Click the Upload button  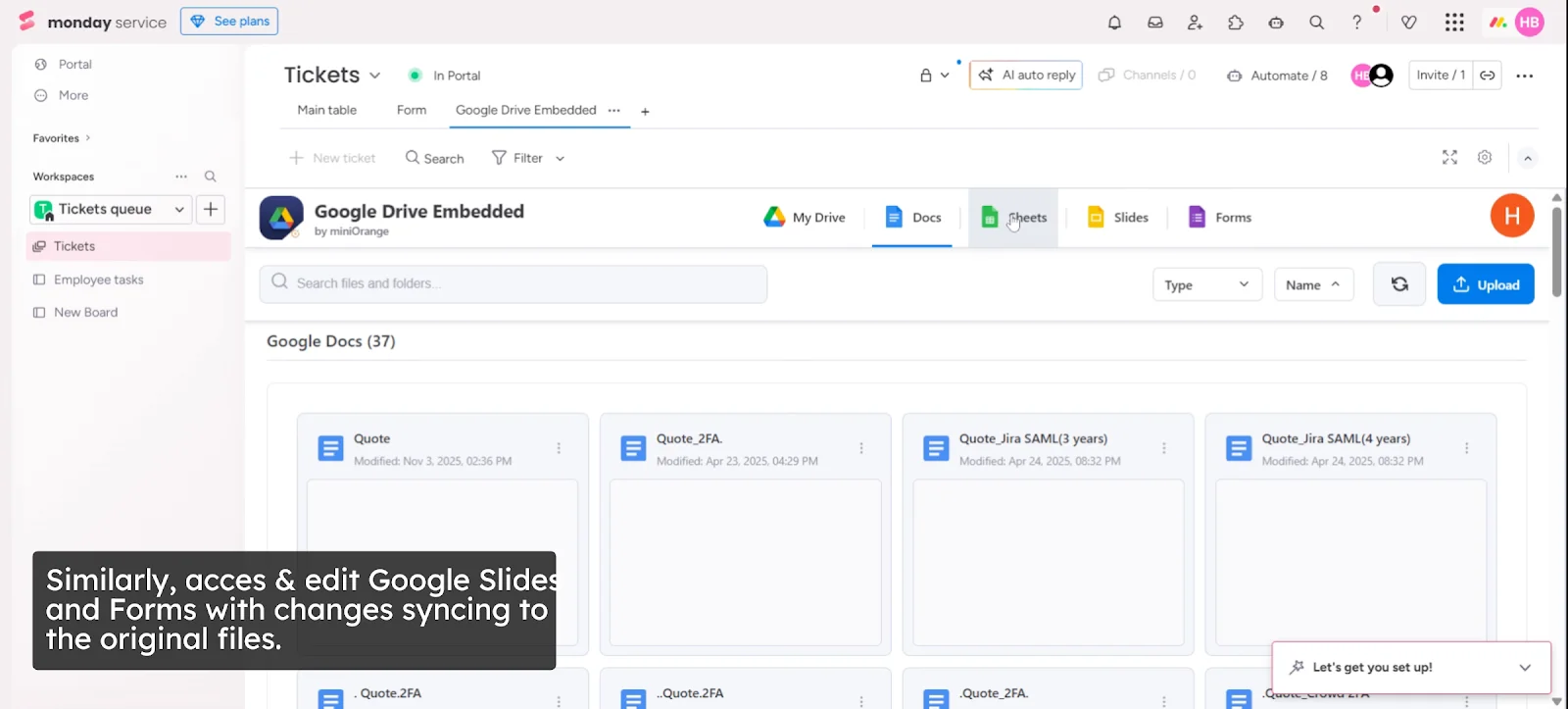(1486, 284)
